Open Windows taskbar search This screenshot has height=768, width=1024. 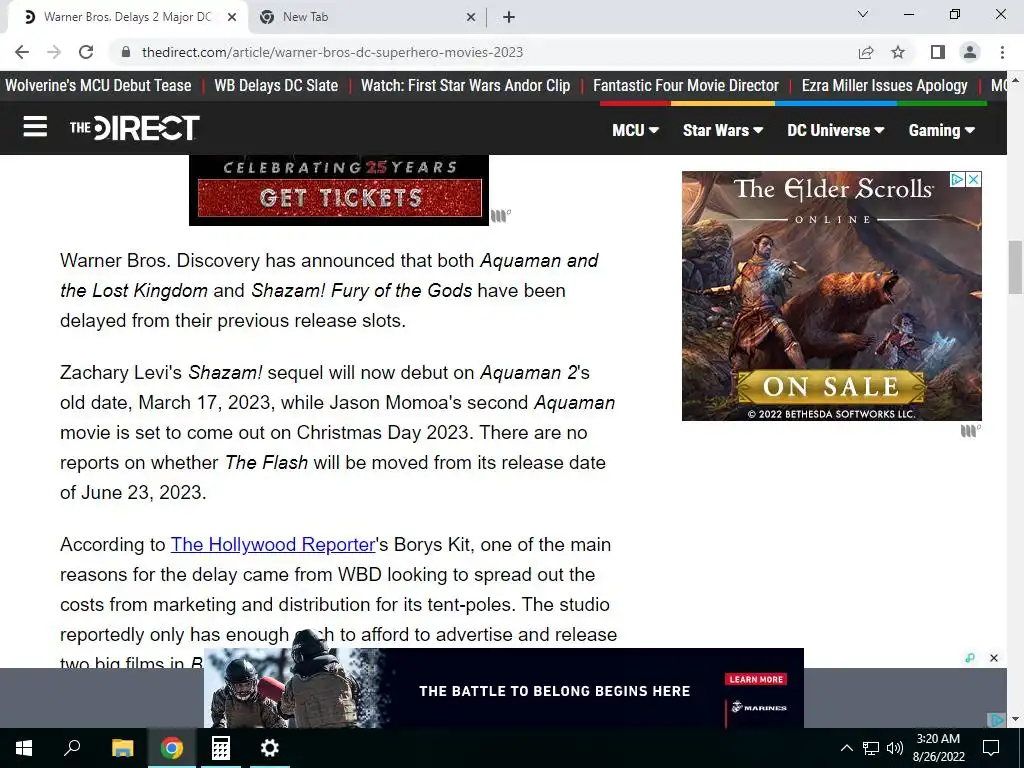72,748
